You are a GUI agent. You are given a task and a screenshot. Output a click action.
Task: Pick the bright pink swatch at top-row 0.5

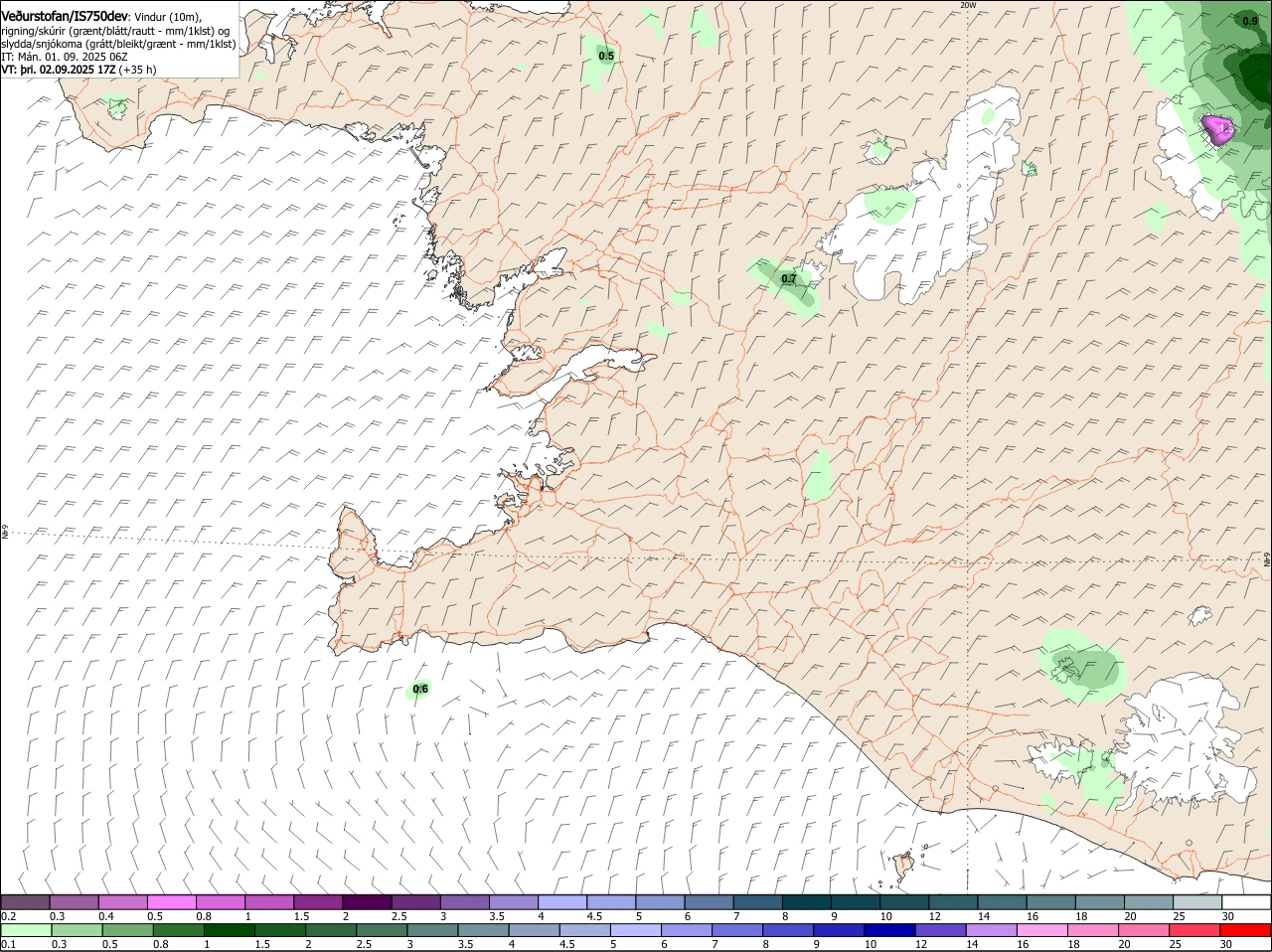click(173, 902)
